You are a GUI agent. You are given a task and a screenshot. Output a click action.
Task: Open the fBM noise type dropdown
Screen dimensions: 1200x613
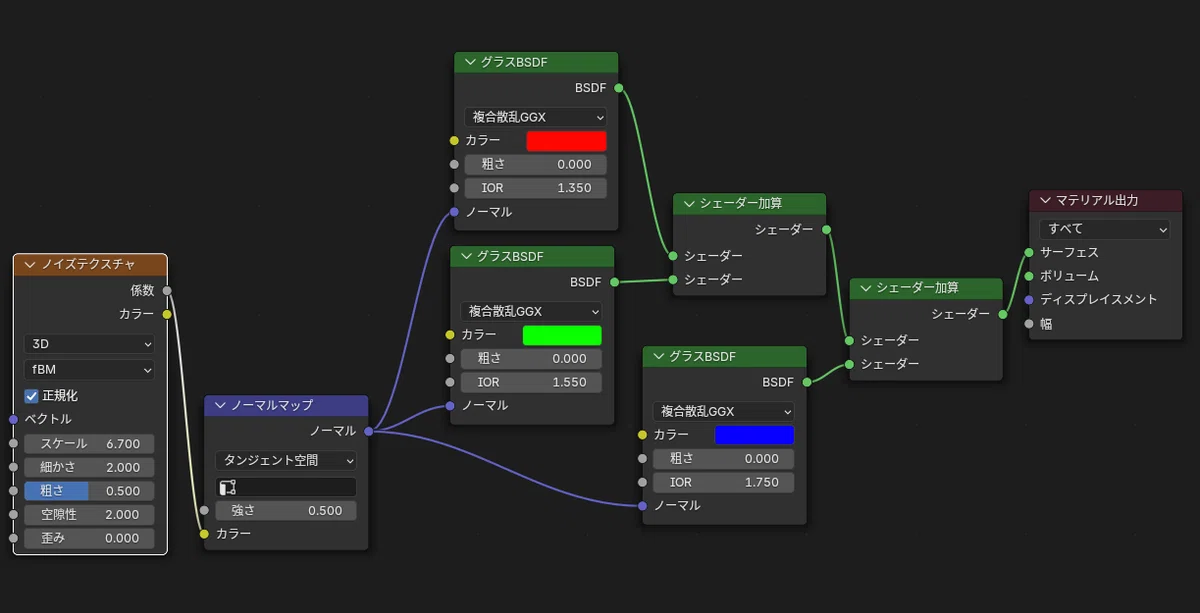click(90, 369)
